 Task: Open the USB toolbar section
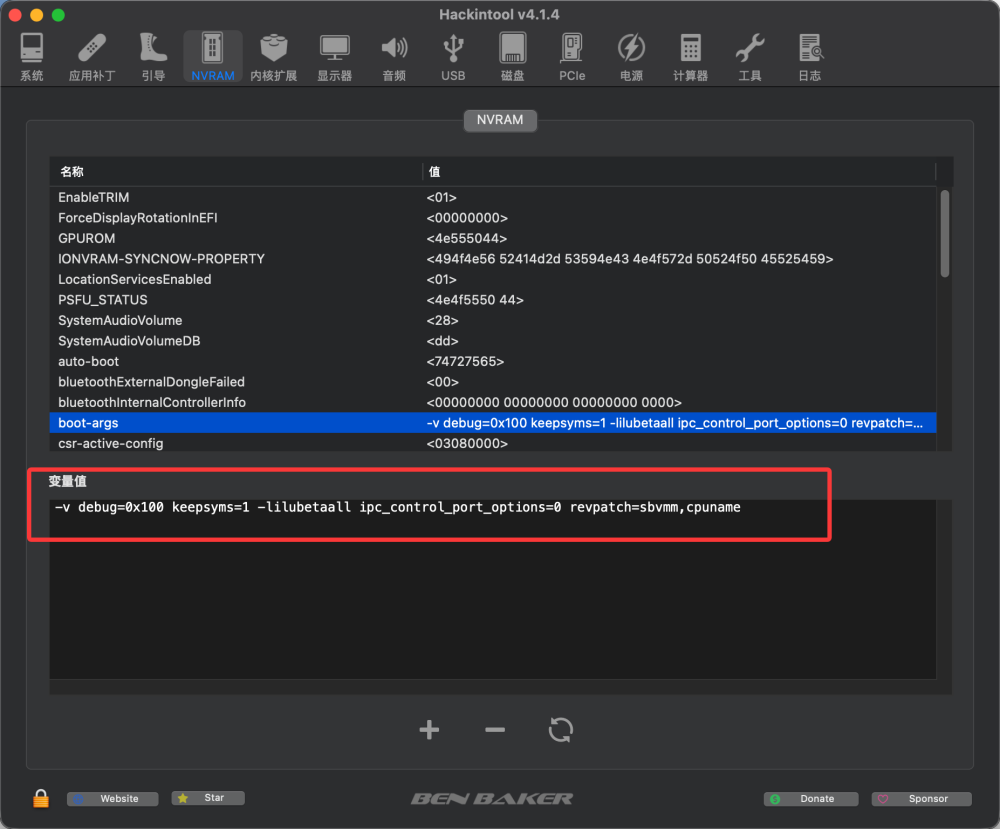(453, 57)
